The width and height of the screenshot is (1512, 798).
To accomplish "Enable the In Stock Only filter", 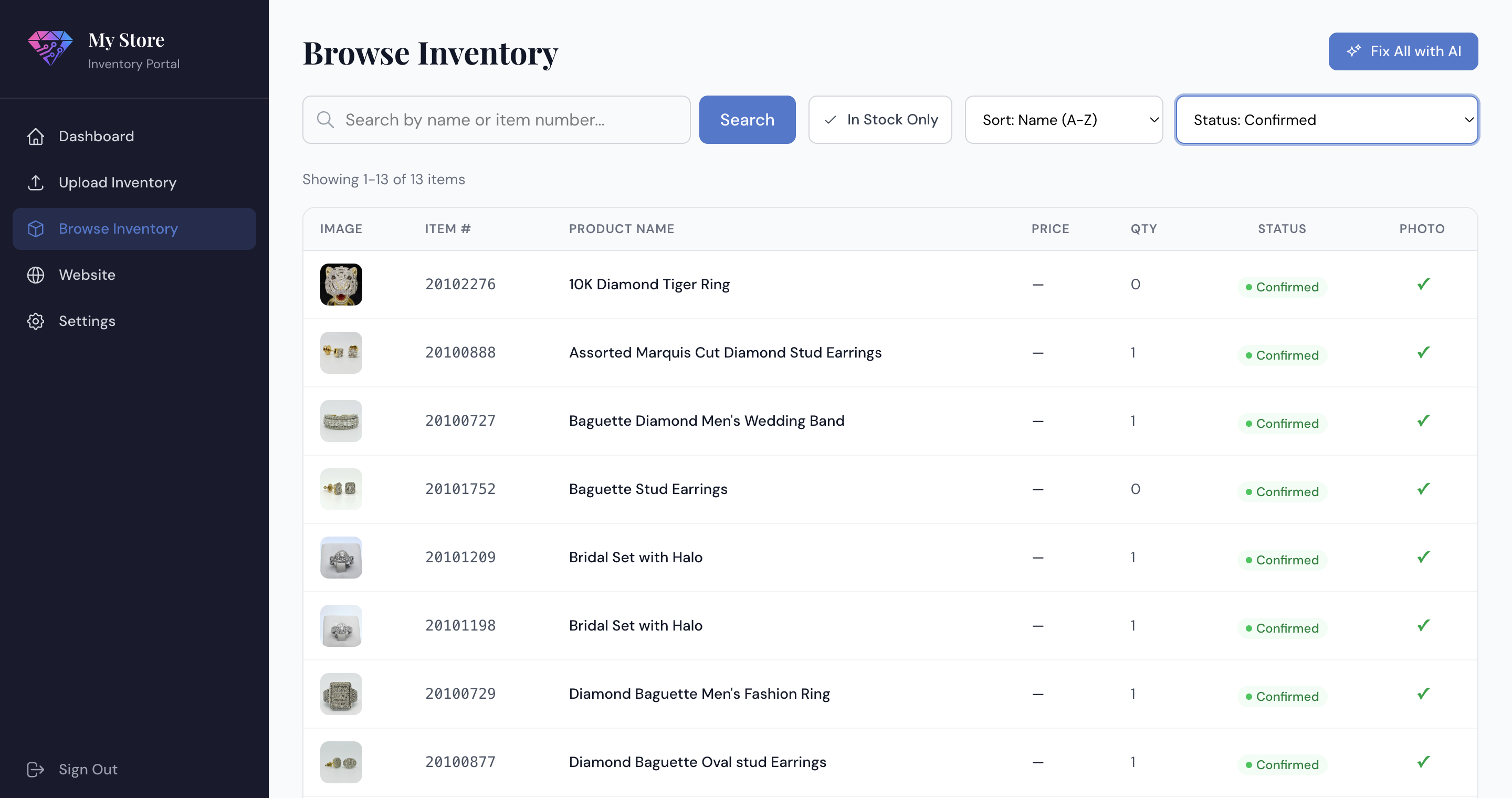I will pos(880,119).
